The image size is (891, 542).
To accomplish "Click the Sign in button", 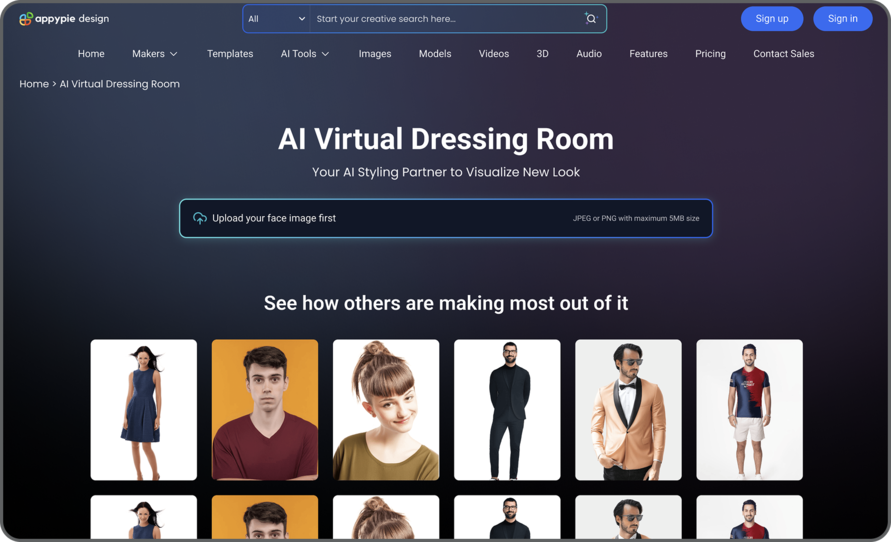I will 843,19.
